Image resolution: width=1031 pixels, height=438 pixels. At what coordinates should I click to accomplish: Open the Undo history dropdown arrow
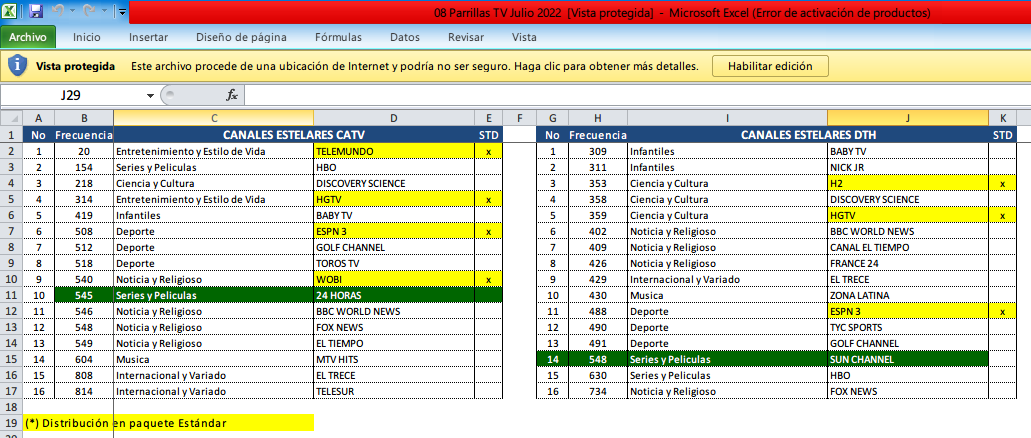(x=72, y=12)
